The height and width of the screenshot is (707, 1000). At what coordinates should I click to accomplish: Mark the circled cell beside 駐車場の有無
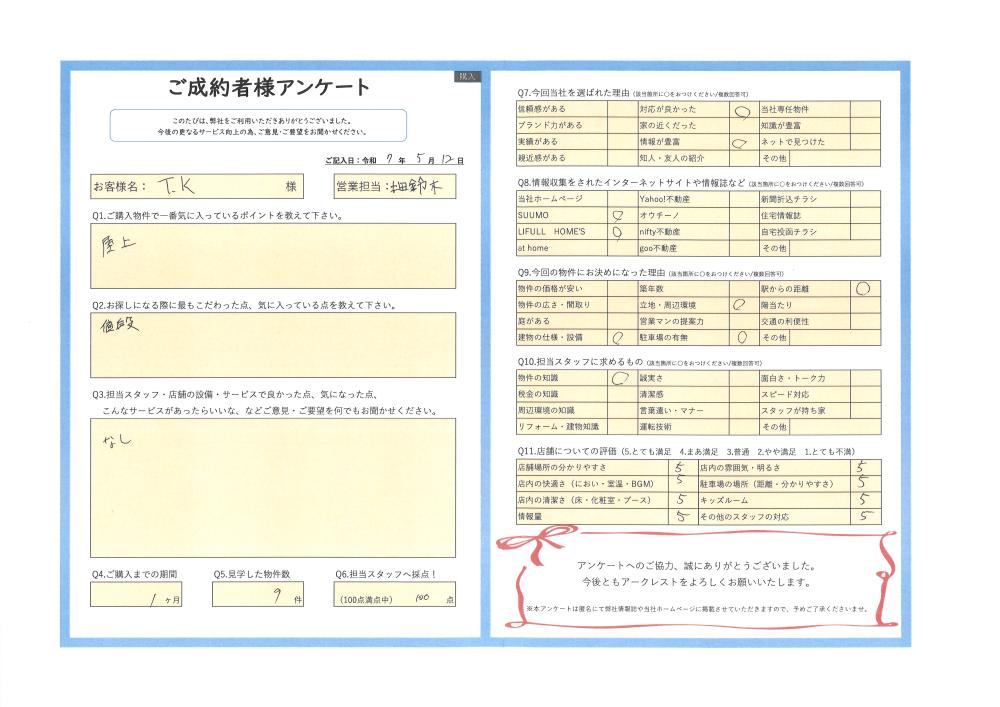(x=743, y=338)
